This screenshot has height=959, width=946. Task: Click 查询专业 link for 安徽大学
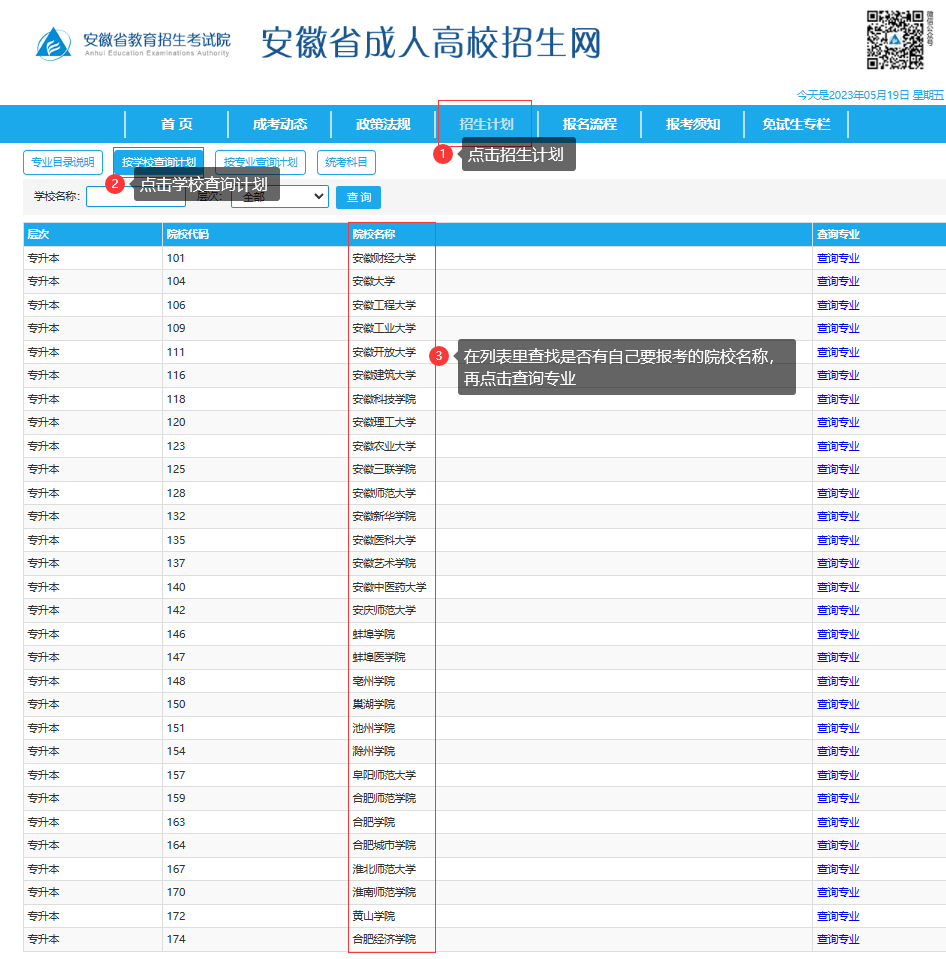coord(837,282)
